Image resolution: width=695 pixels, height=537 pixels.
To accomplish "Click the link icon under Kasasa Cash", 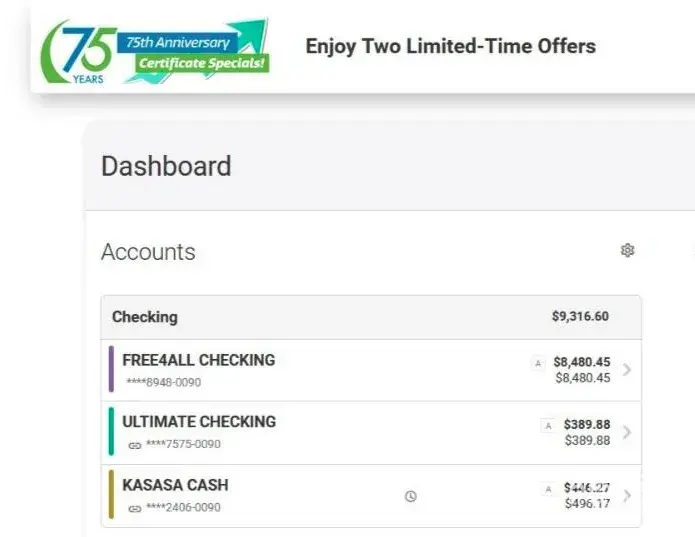I will point(135,508).
